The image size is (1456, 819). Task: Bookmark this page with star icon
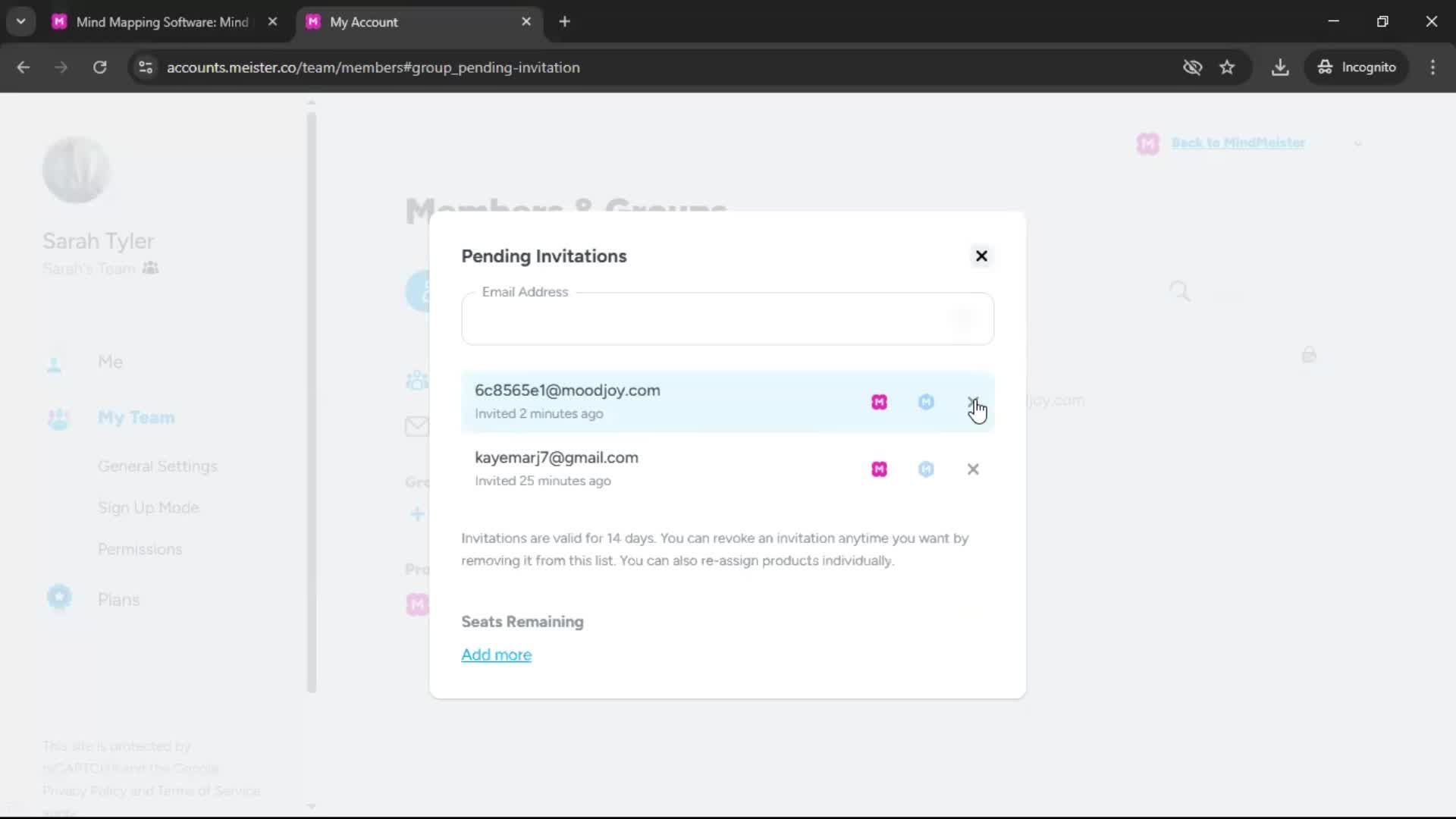1227,67
